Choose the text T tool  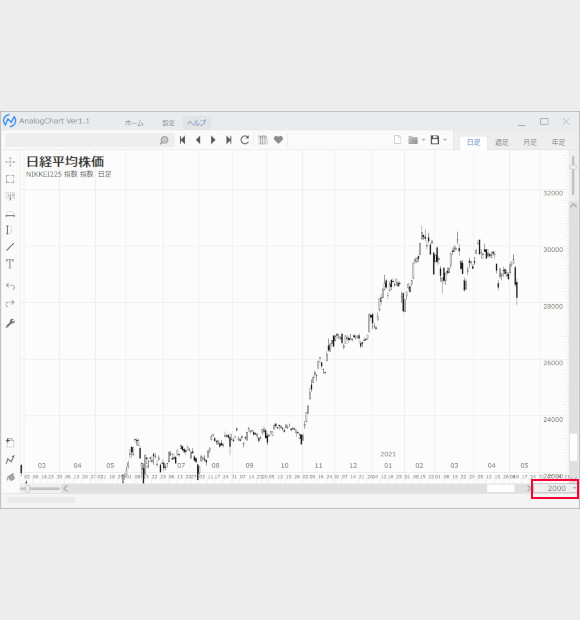click(10, 264)
